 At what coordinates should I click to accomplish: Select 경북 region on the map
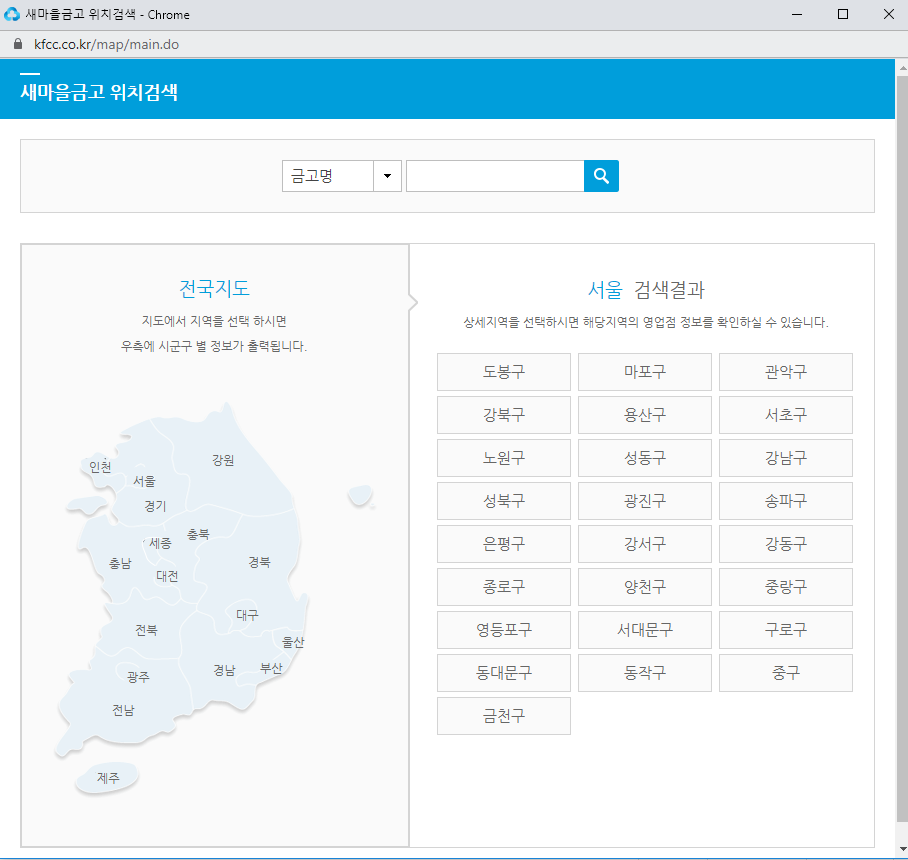(259, 562)
